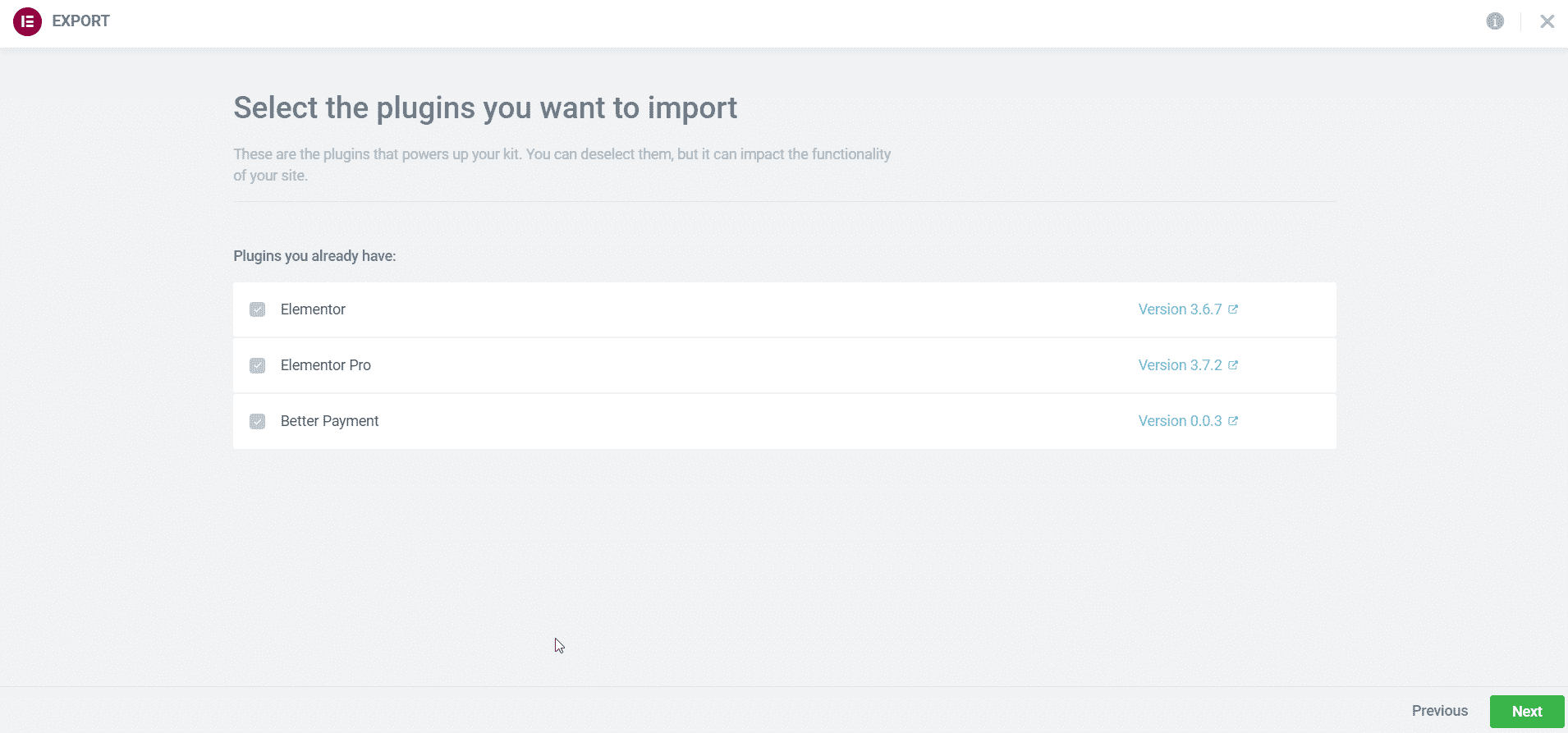1568x733 pixels.
Task: Close the Export wizard with X
Action: tap(1547, 21)
